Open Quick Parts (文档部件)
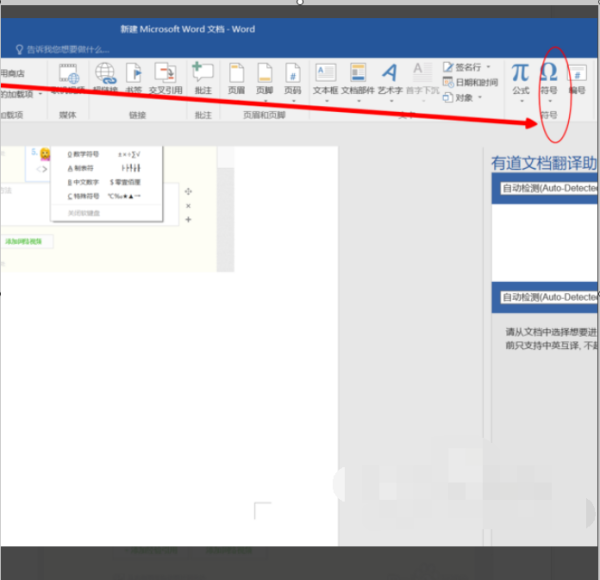This screenshot has width=600, height=580. [358, 80]
